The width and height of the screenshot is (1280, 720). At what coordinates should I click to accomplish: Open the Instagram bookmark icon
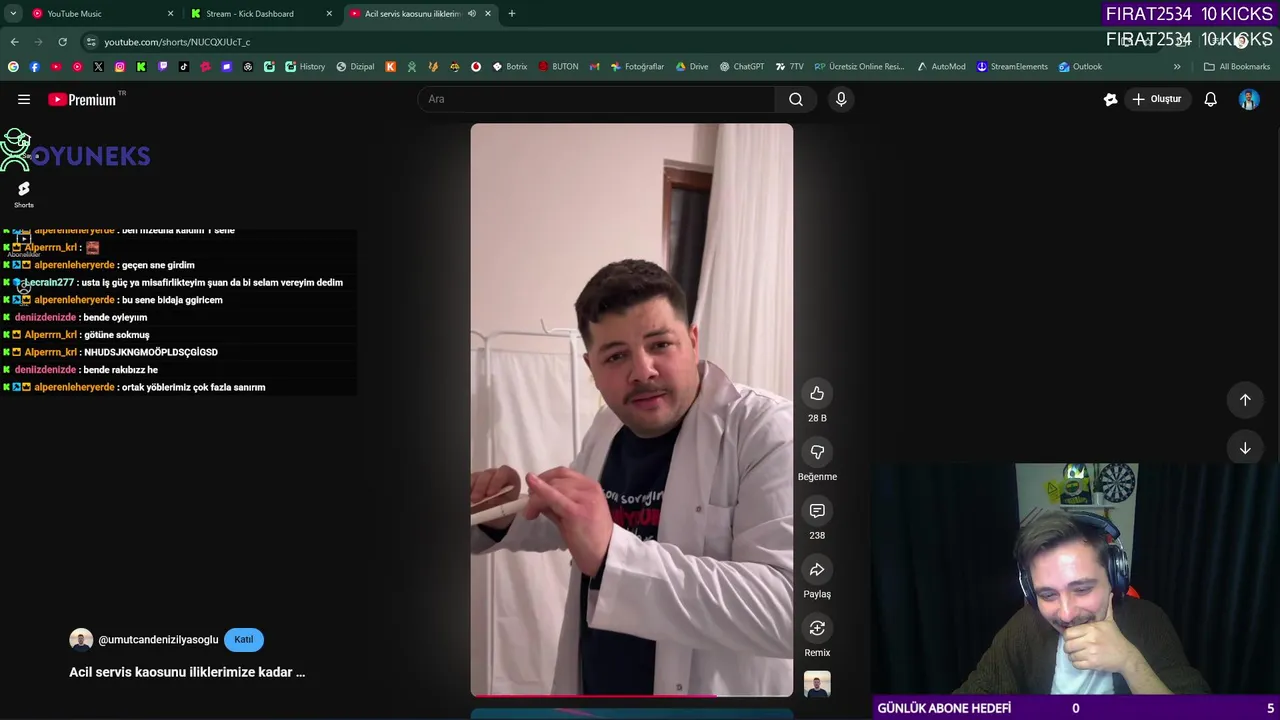[120, 67]
